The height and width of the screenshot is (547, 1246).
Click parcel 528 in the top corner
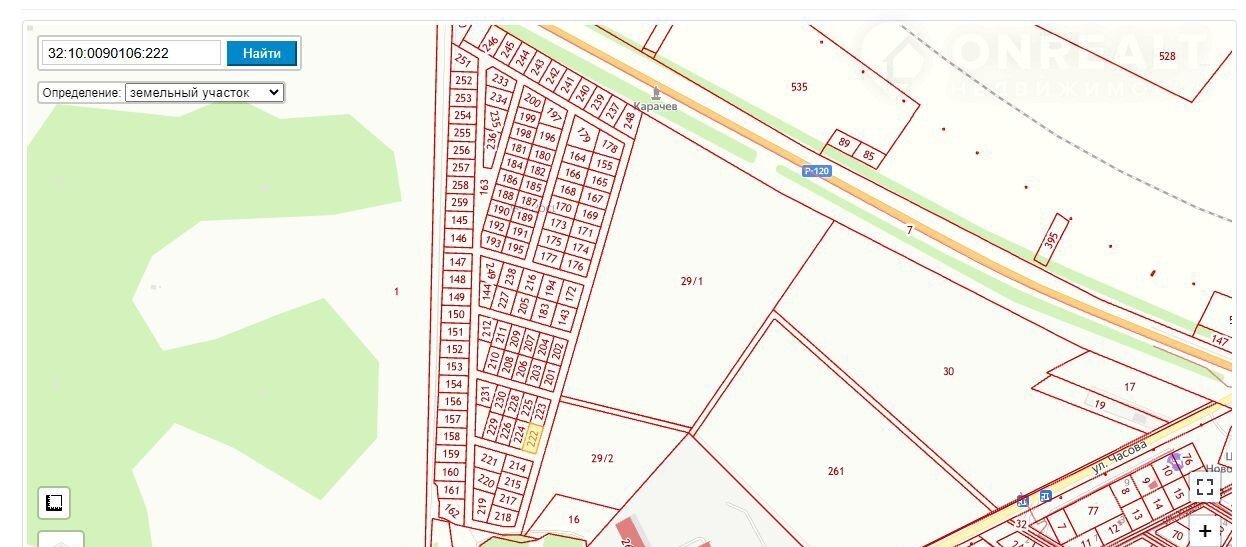tap(1167, 56)
